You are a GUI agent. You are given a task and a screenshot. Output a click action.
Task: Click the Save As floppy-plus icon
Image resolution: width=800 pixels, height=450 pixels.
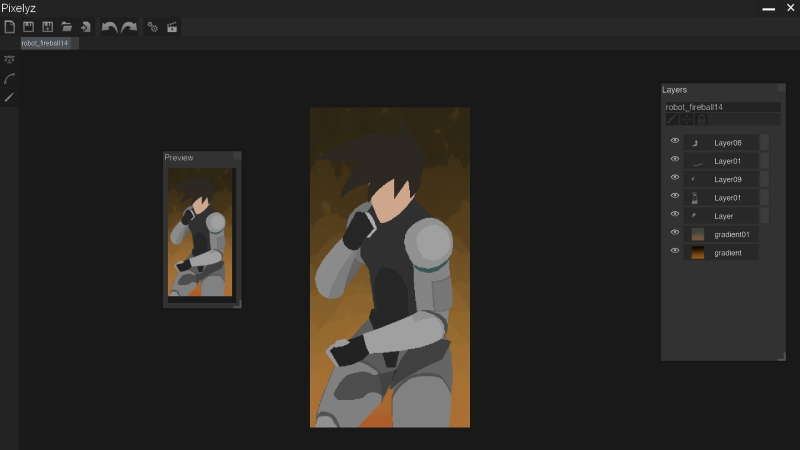47,27
